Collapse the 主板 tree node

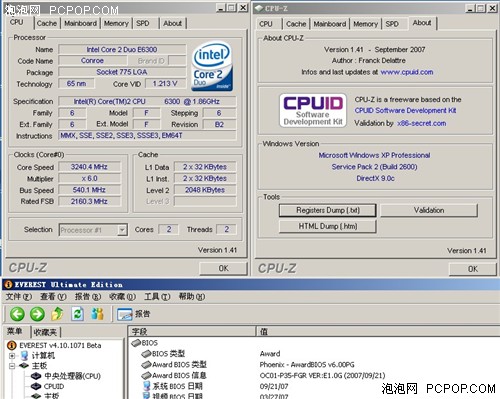pos(12,366)
